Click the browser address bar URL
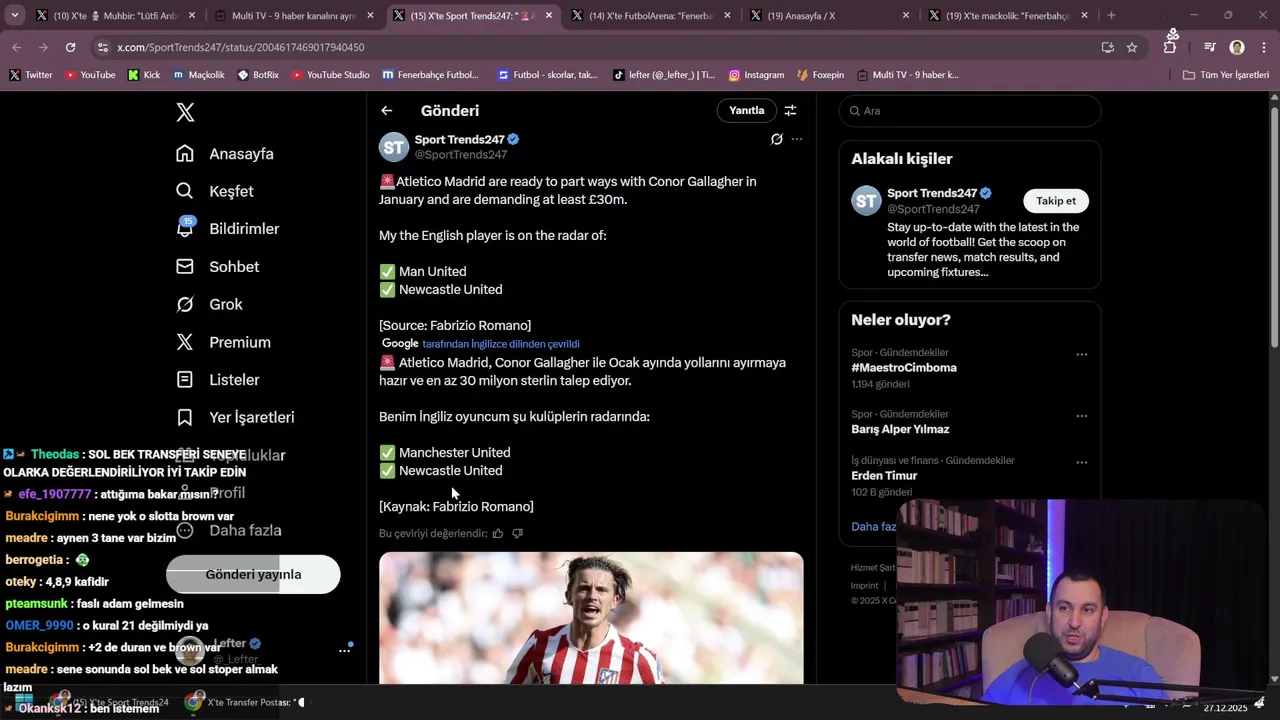 240,47
